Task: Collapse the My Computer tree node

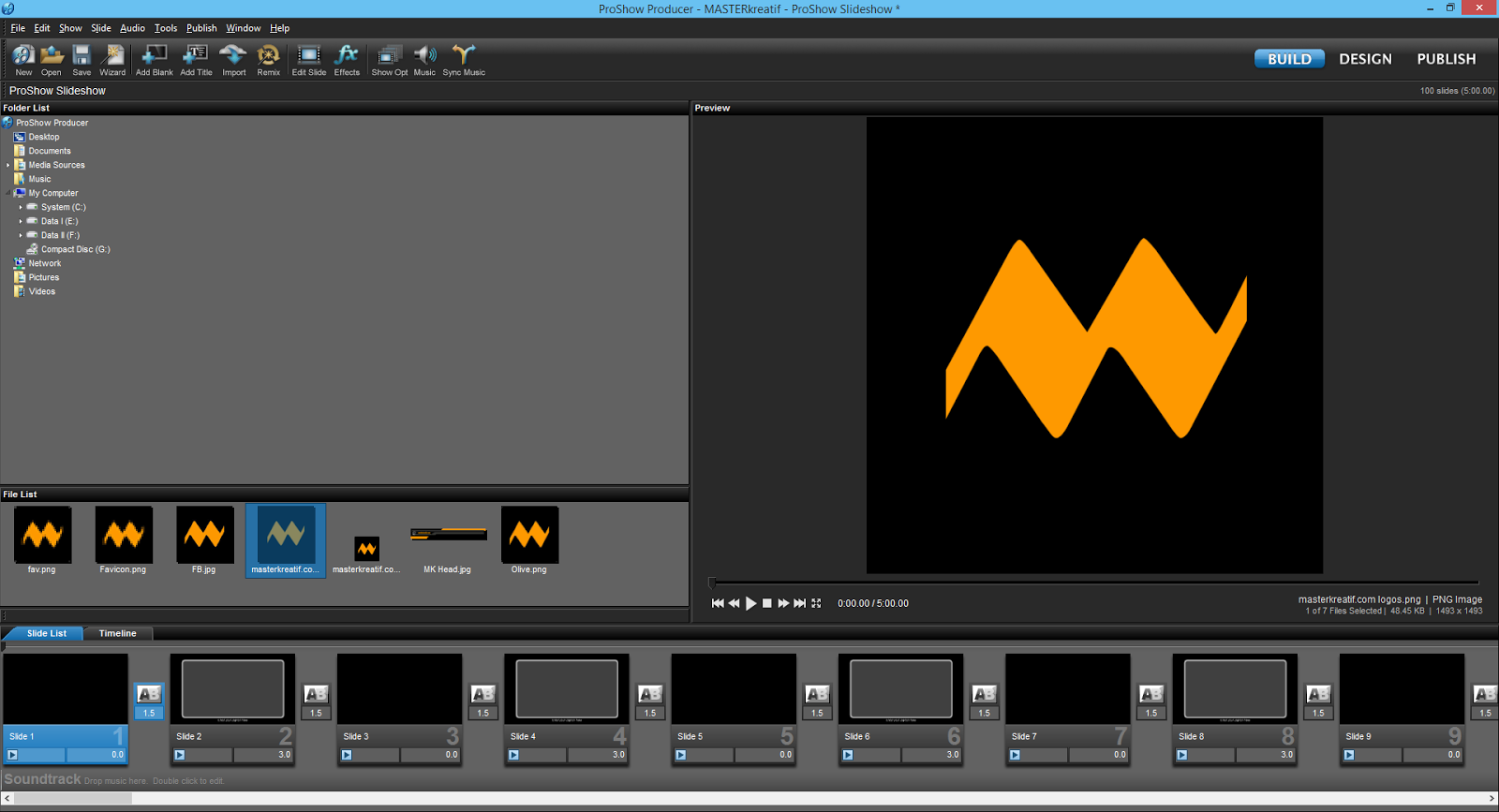Action: [7, 193]
